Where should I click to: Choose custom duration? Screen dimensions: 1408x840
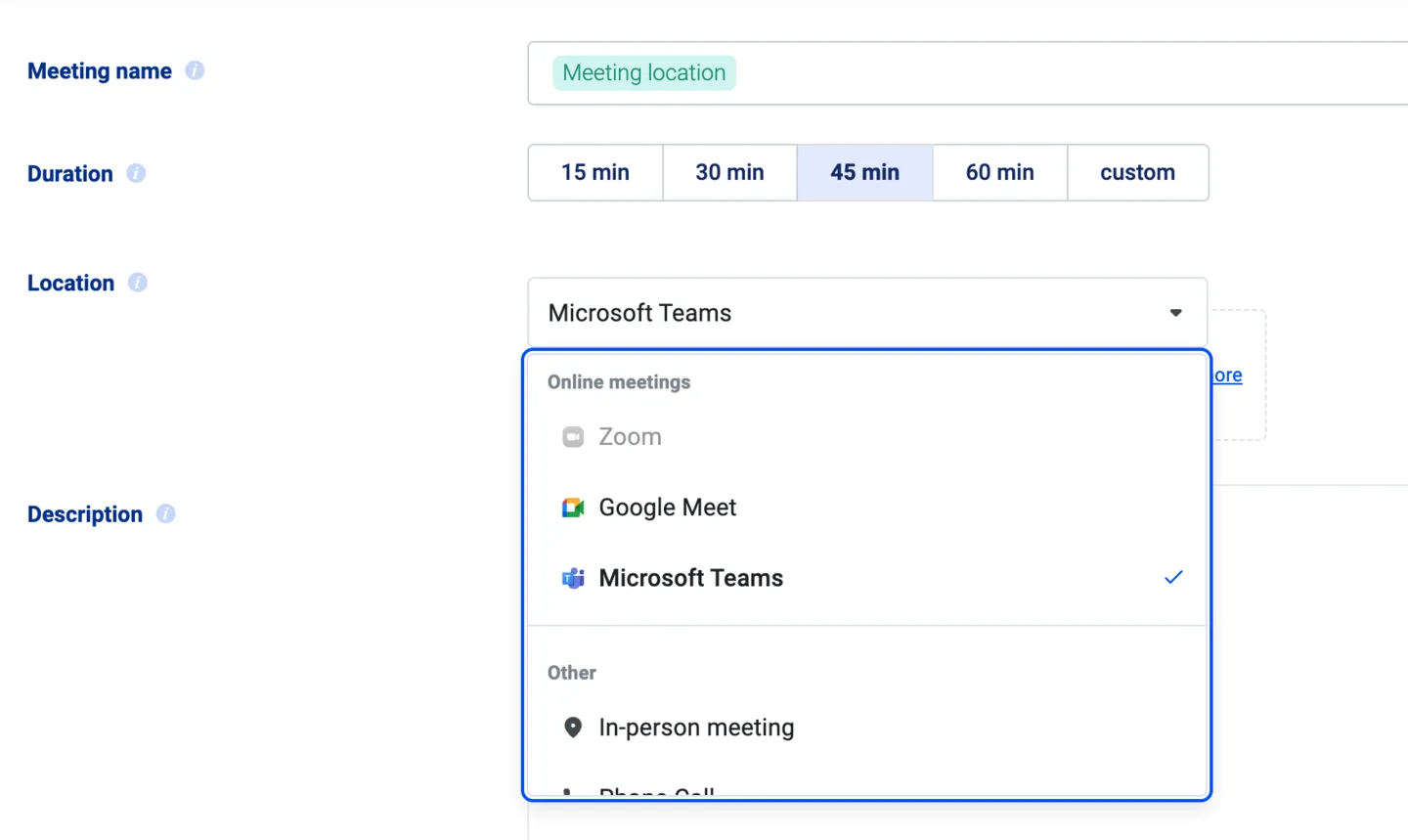click(x=1138, y=172)
